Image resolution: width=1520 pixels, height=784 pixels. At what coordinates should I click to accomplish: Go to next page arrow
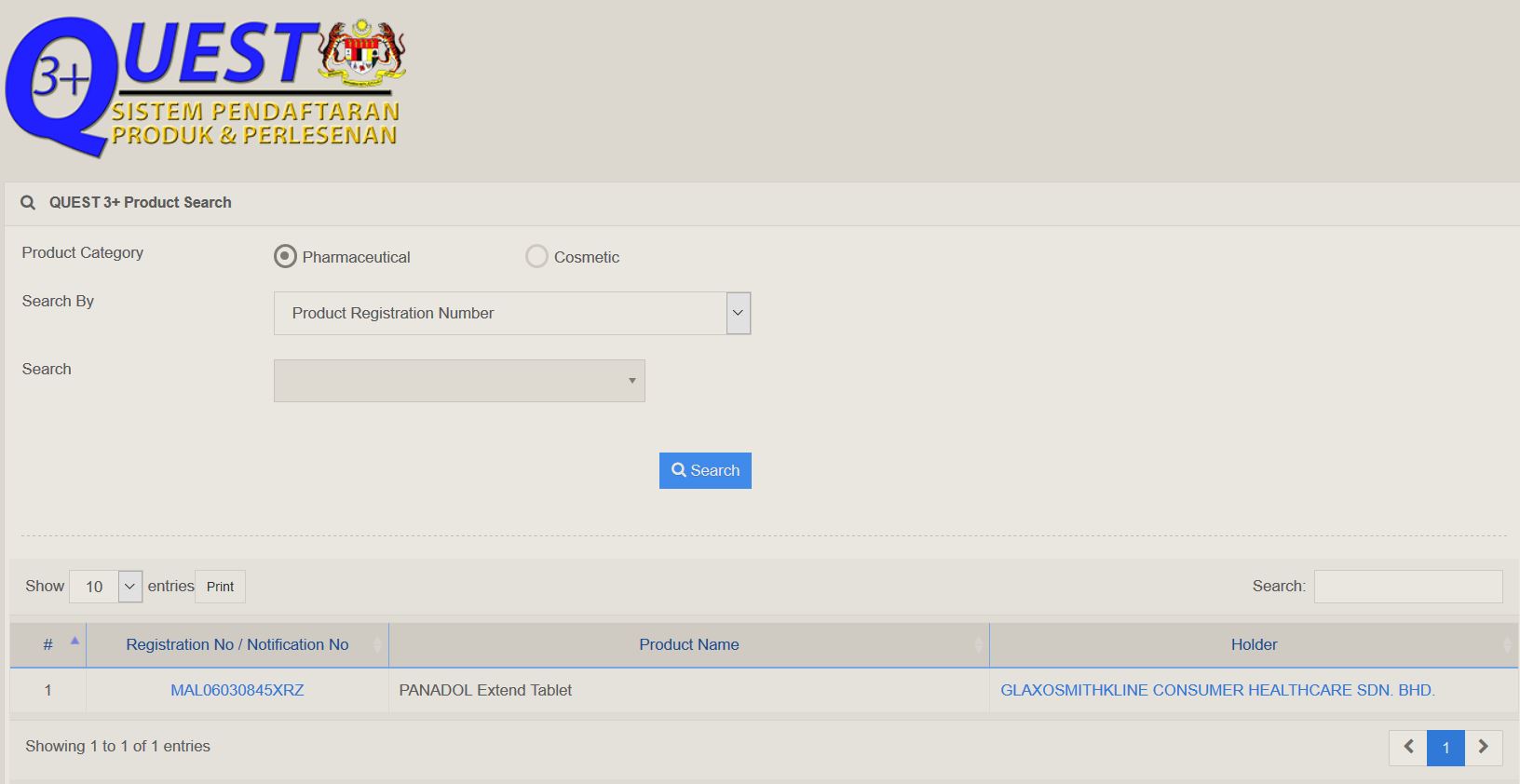click(1484, 748)
